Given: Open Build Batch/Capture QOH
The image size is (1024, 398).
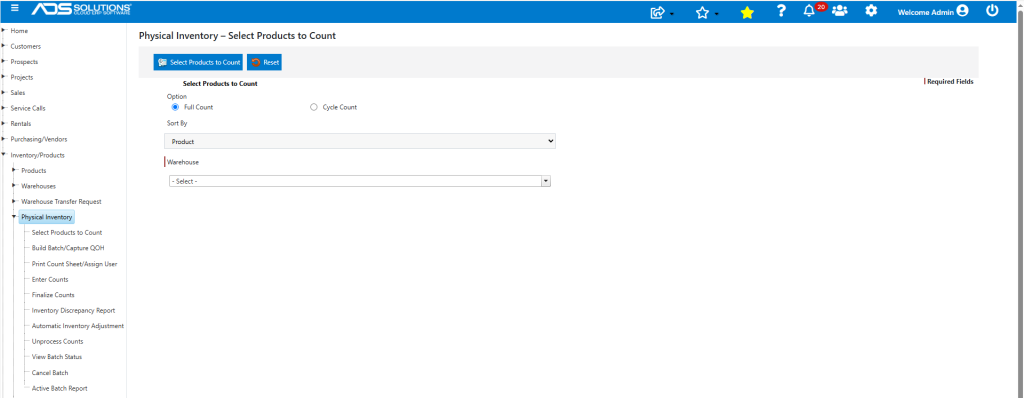Looking at the screenshot, I should pos(69,248).
